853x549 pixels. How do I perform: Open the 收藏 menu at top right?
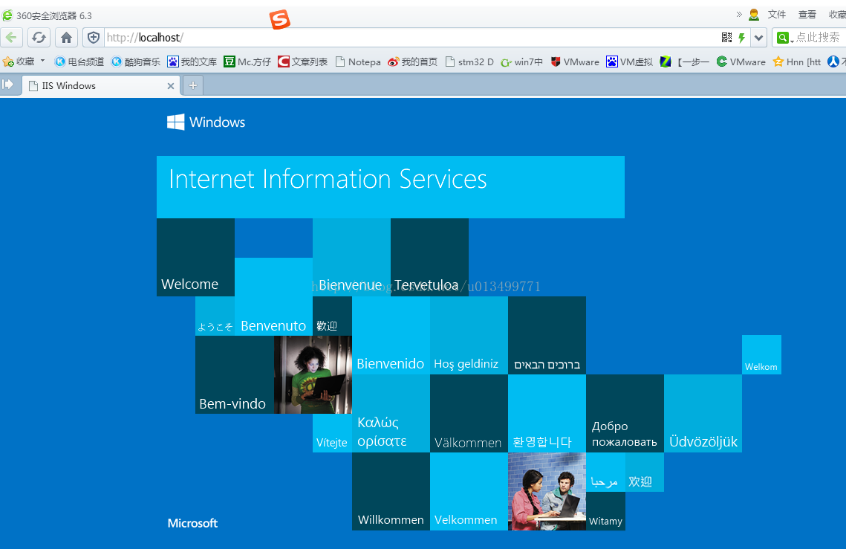[837, 15]
